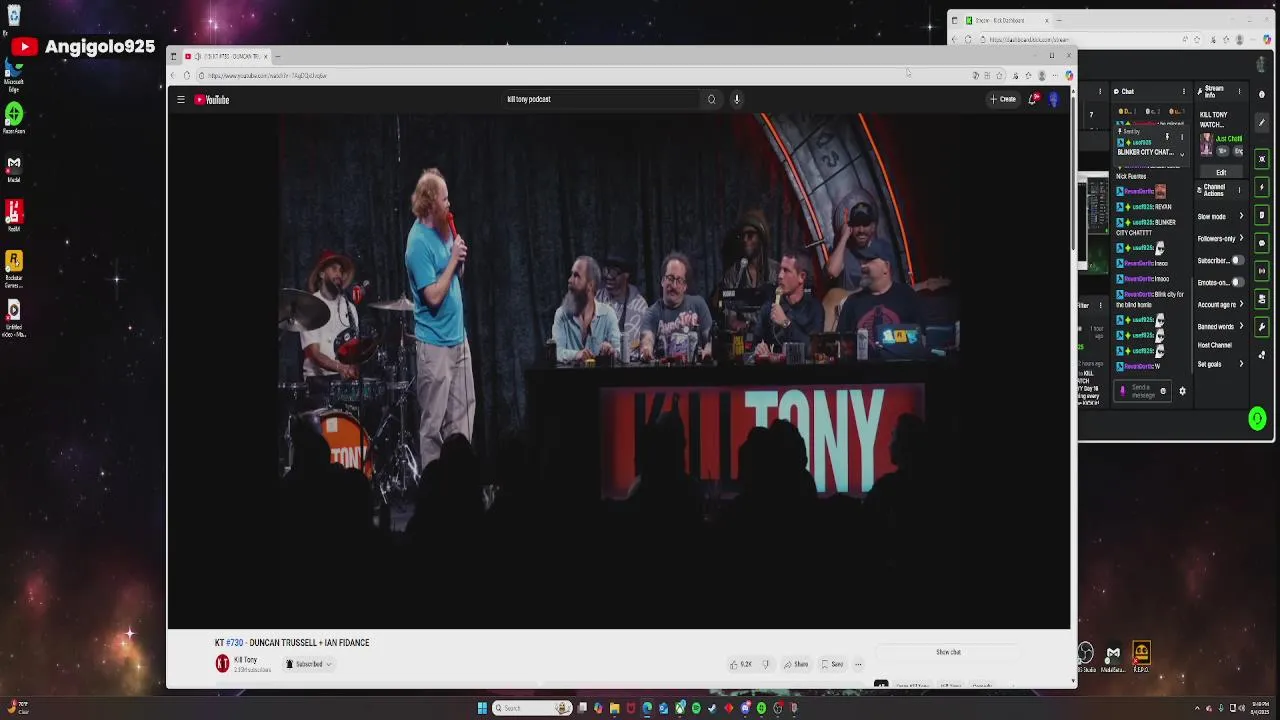Switch to the Kick Dashboard browser tab

[x=1006, y=20]
